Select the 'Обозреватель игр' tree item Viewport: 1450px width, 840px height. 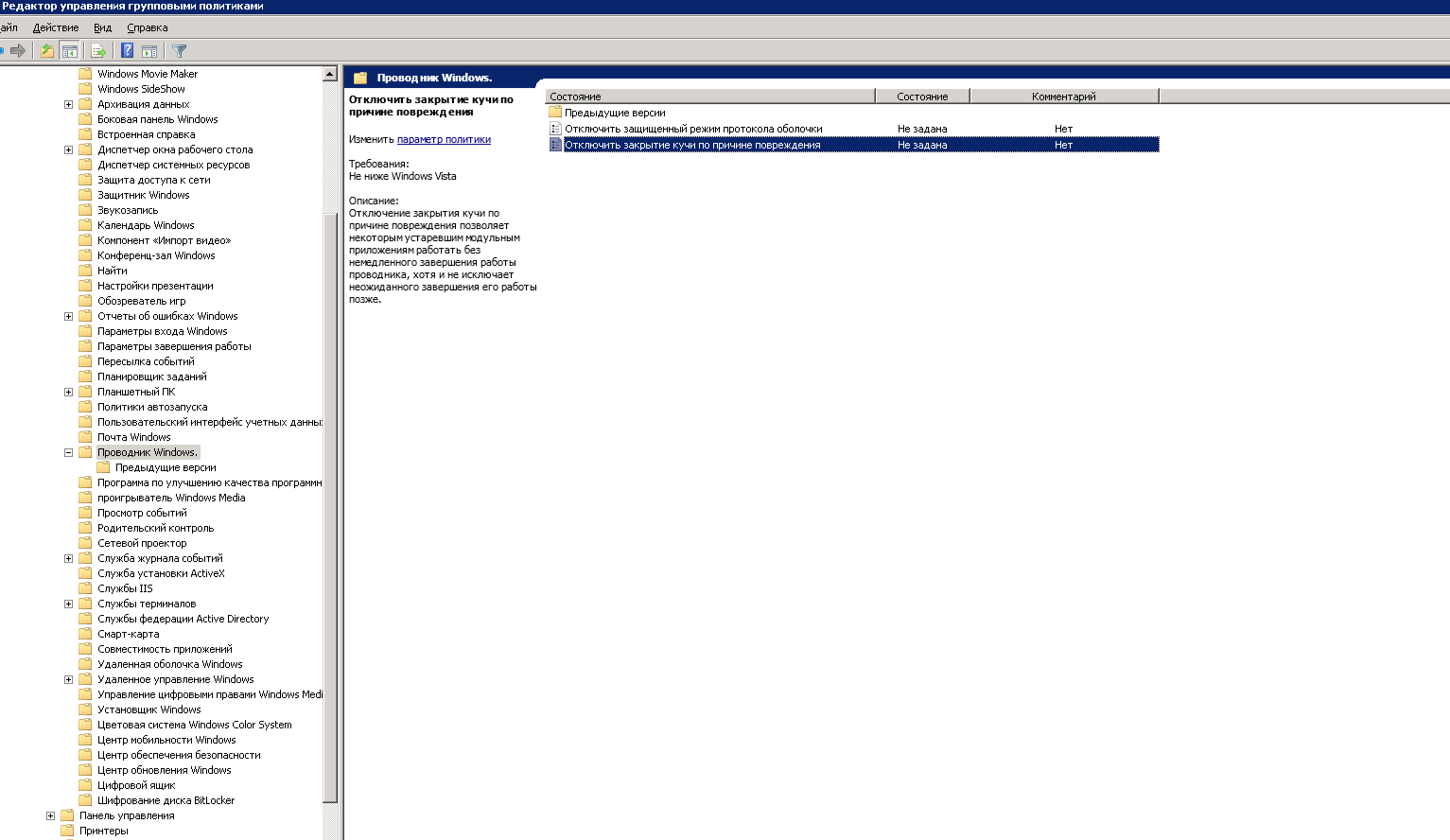141,301
